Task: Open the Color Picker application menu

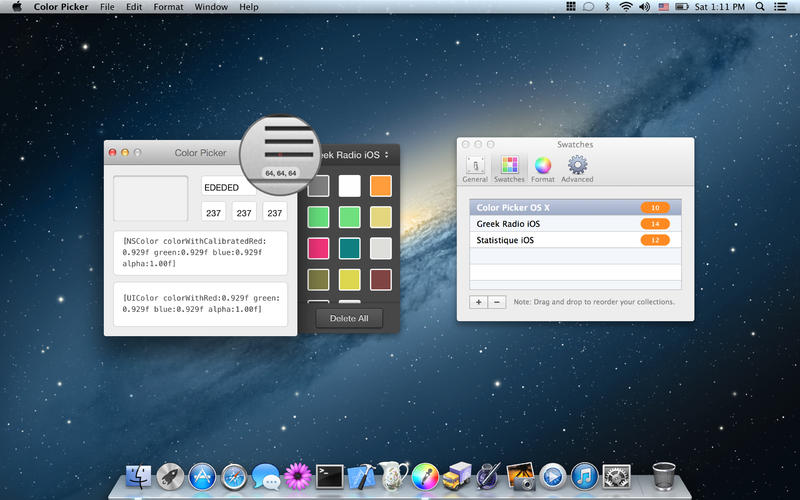Action: [61, 7]
